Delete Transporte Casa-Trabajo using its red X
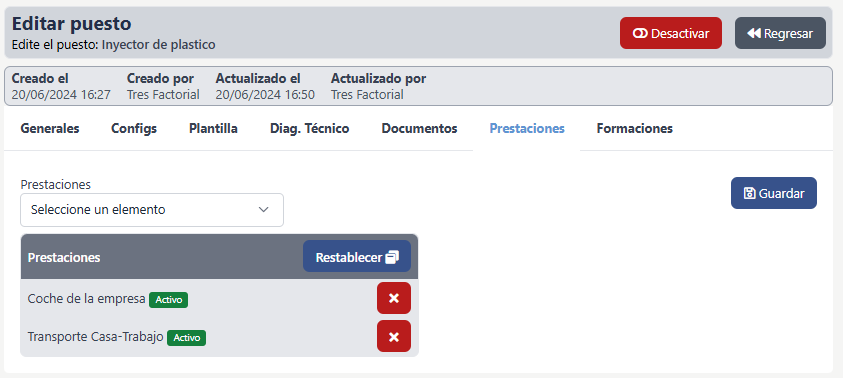The image size is (843, 378). click(x=394, y=336)
